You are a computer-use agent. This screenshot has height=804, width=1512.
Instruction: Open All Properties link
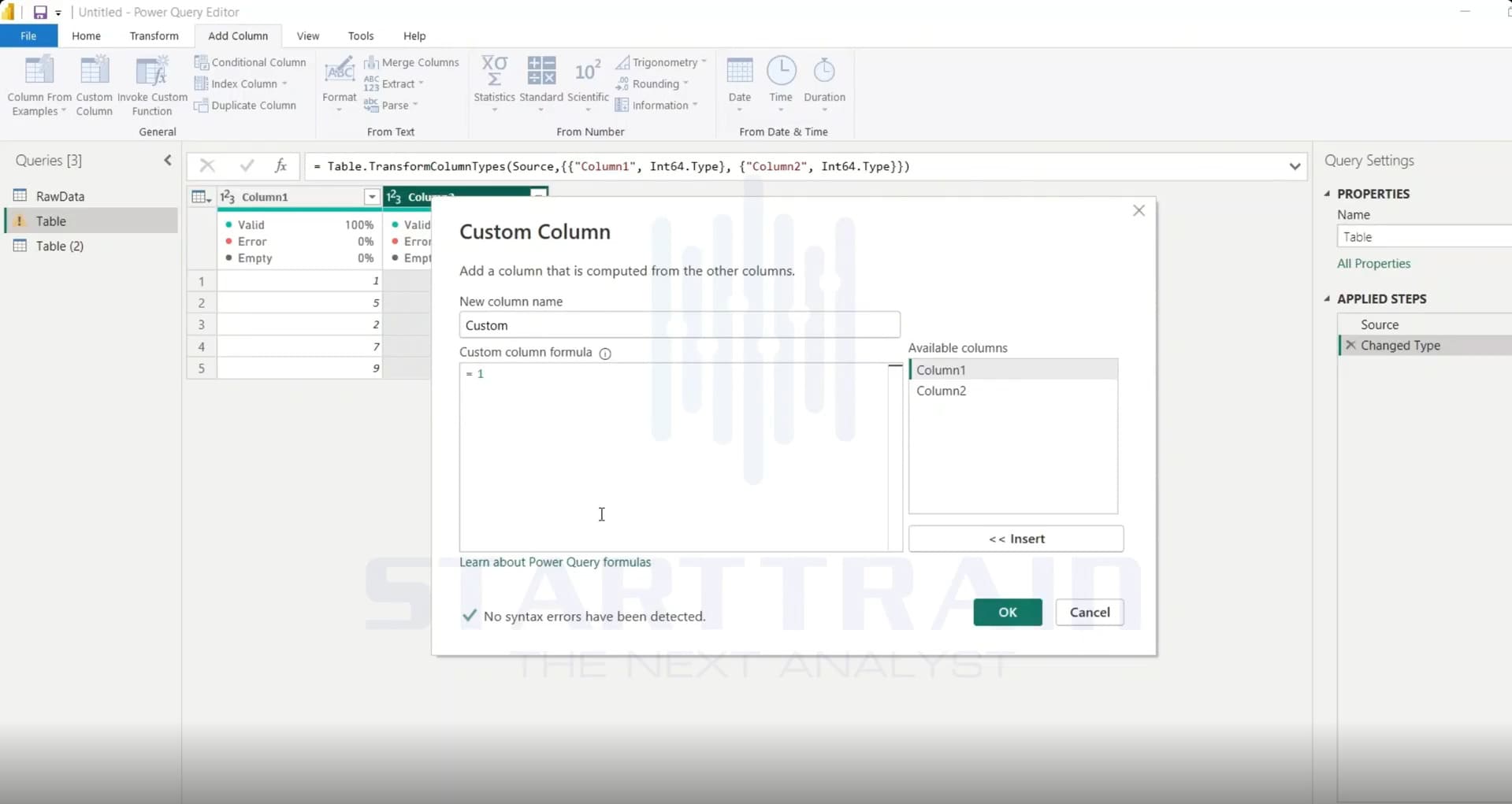(x=1373, y=264)
